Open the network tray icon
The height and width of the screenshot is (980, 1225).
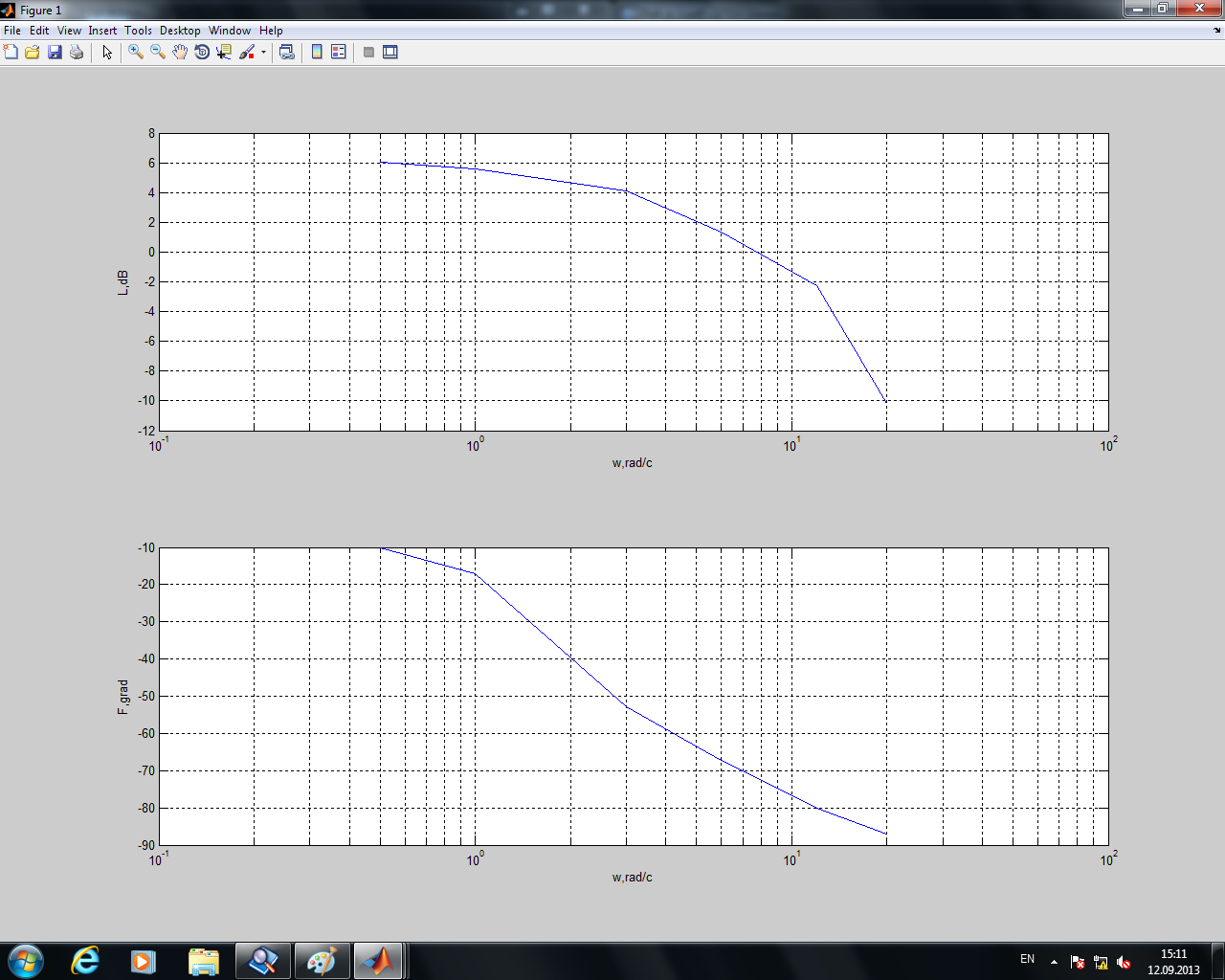pyautogui.click(x=1101, y=963)
